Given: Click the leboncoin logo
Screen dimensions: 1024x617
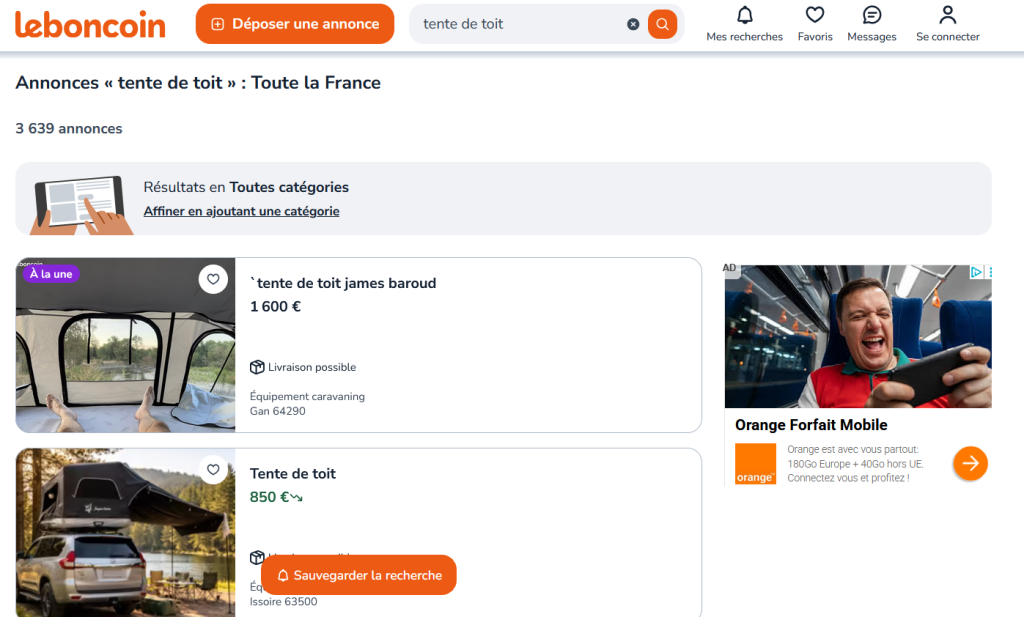Looking at the screenshot, I should [90, 24].
